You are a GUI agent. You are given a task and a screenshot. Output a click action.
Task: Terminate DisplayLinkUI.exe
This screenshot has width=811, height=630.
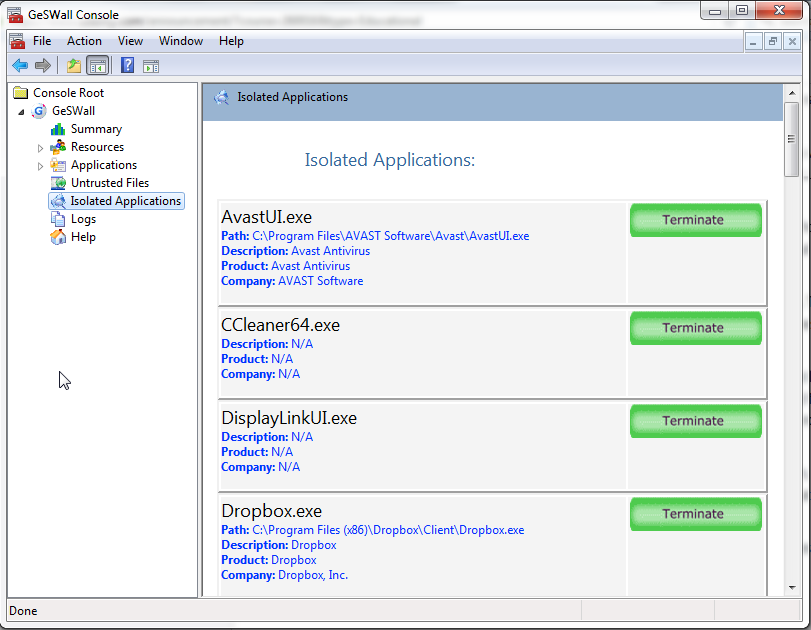coord(696,421)
